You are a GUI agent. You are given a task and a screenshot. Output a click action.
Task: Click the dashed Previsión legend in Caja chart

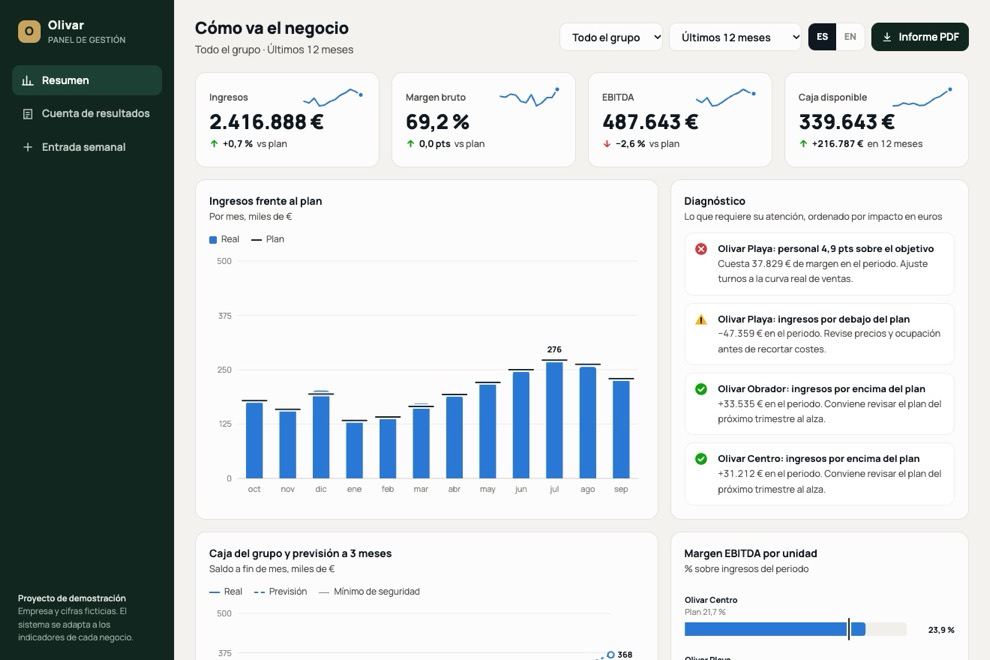tap(259, 592)
